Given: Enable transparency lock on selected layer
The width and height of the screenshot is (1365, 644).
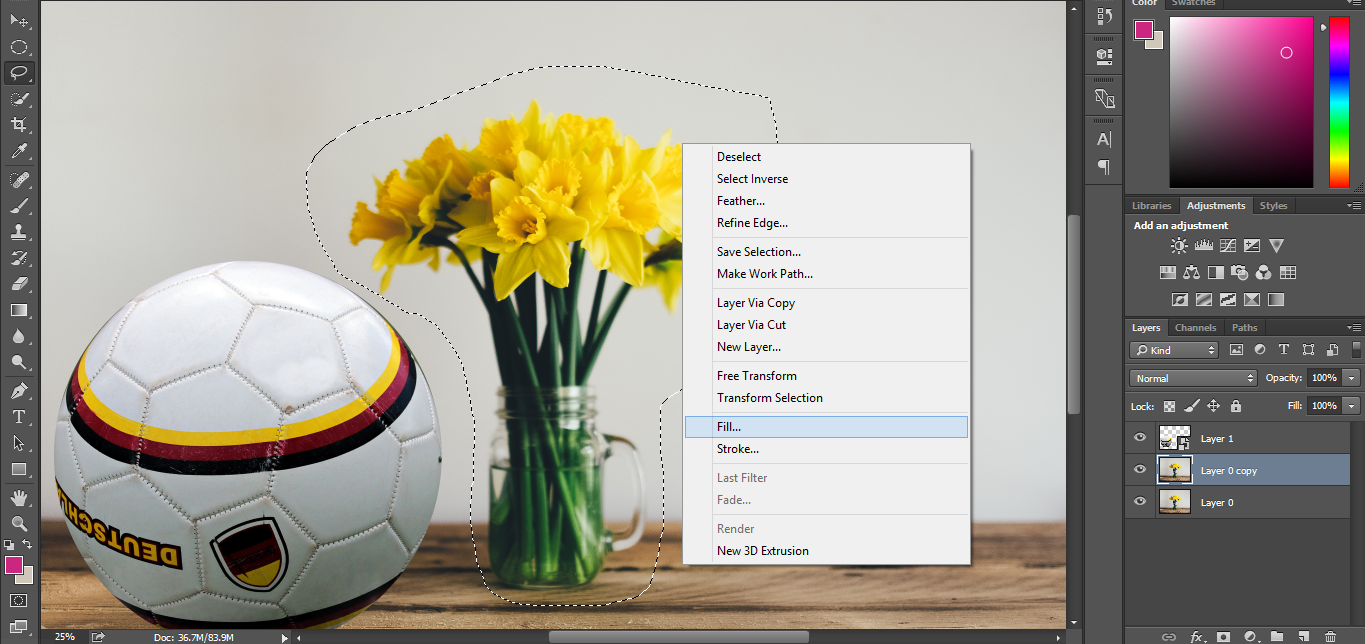Looking at the screenshot, I should pyautogui.click(x=1168, y=405).
